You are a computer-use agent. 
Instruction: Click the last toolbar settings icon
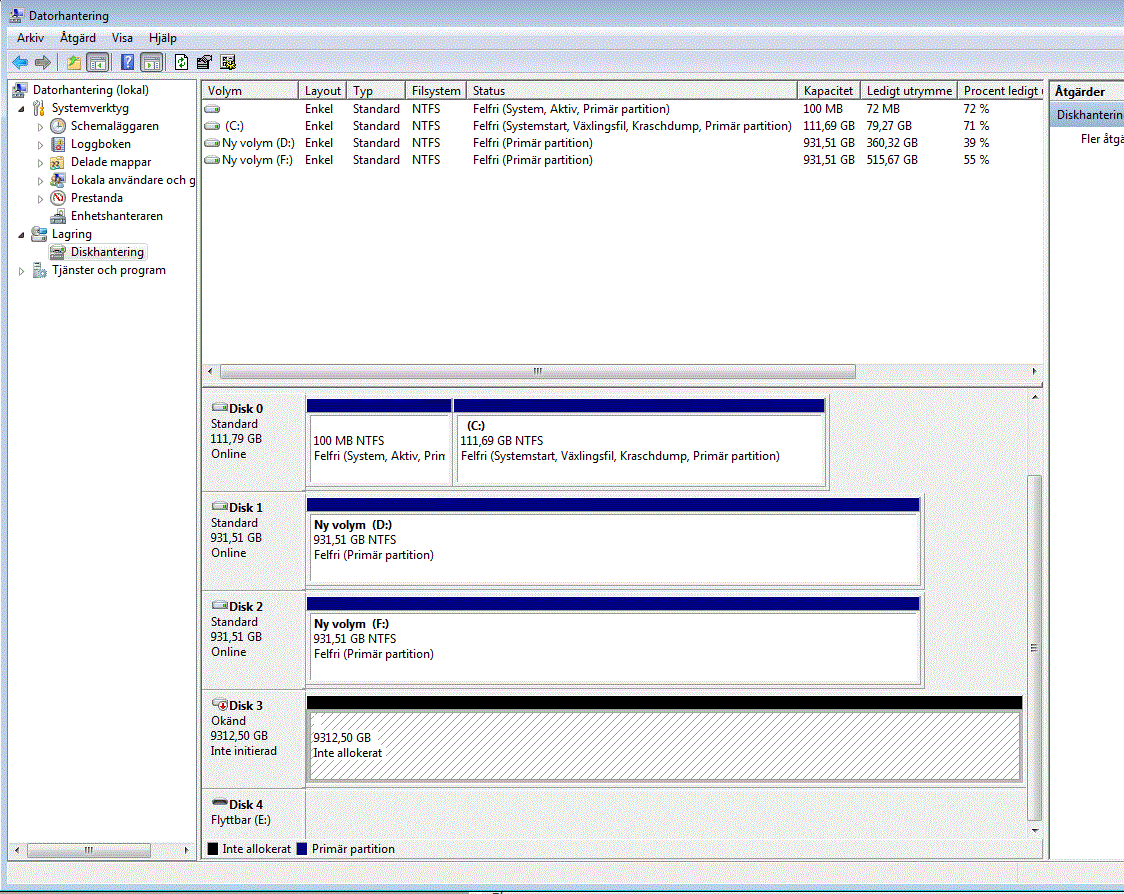point(228,62)
